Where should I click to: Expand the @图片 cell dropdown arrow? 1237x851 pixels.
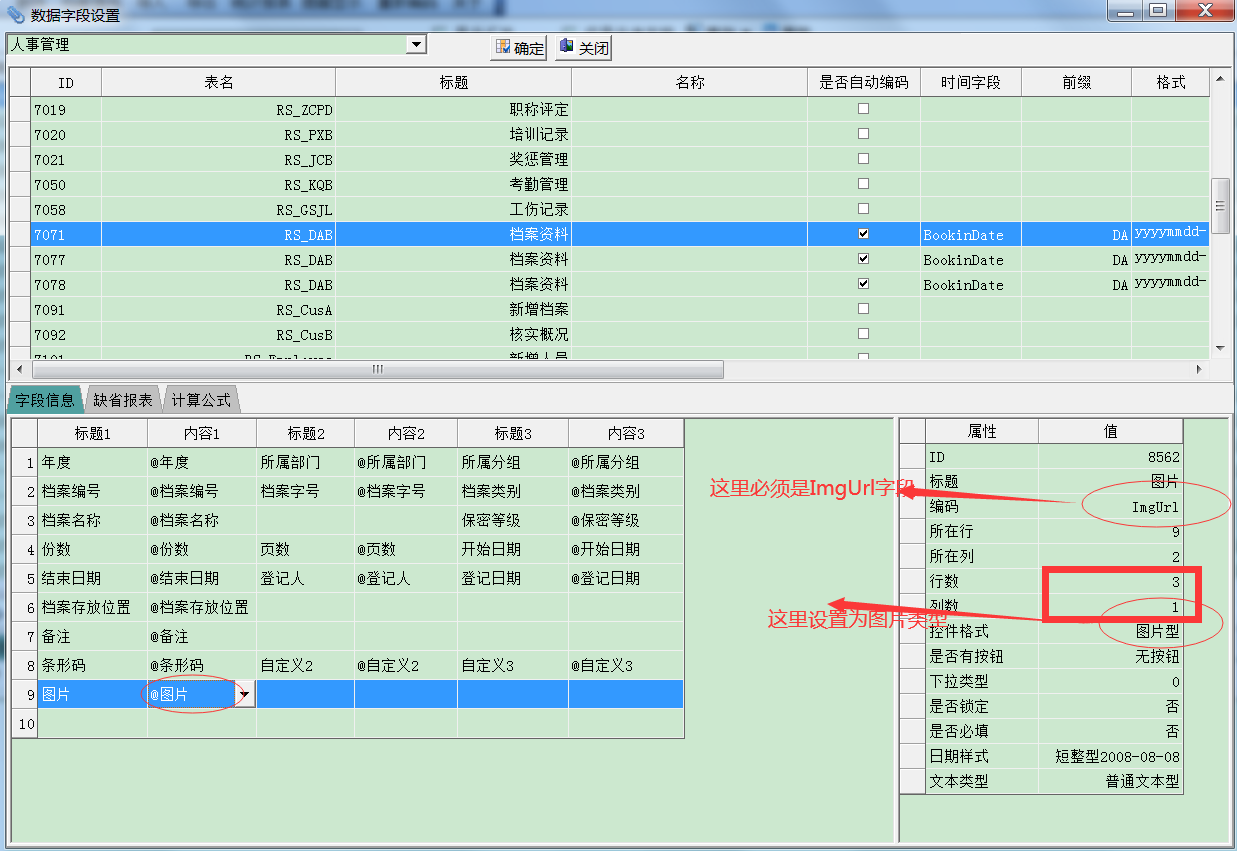(x=245, y=694)
